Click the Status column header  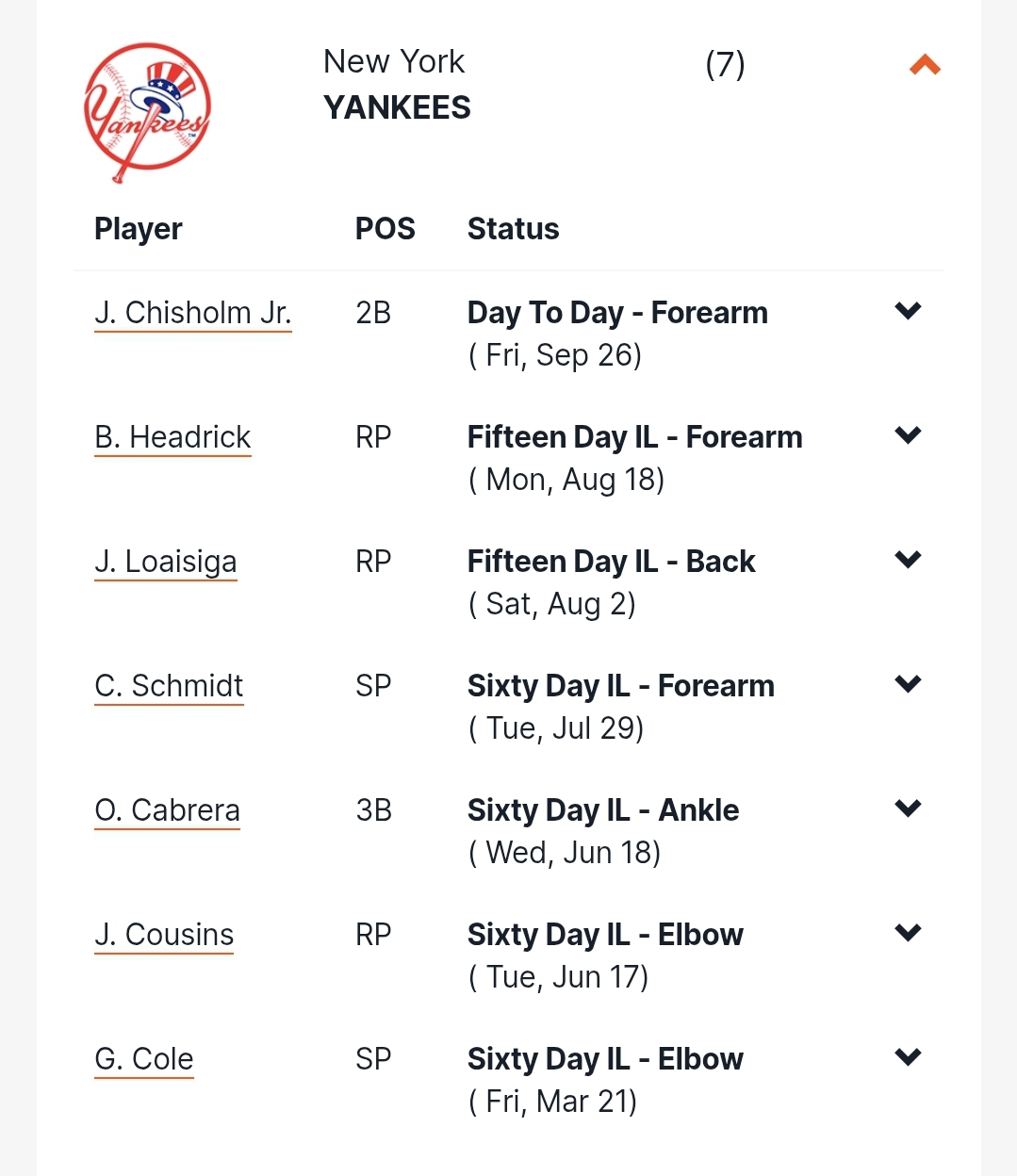pos(514,229)
